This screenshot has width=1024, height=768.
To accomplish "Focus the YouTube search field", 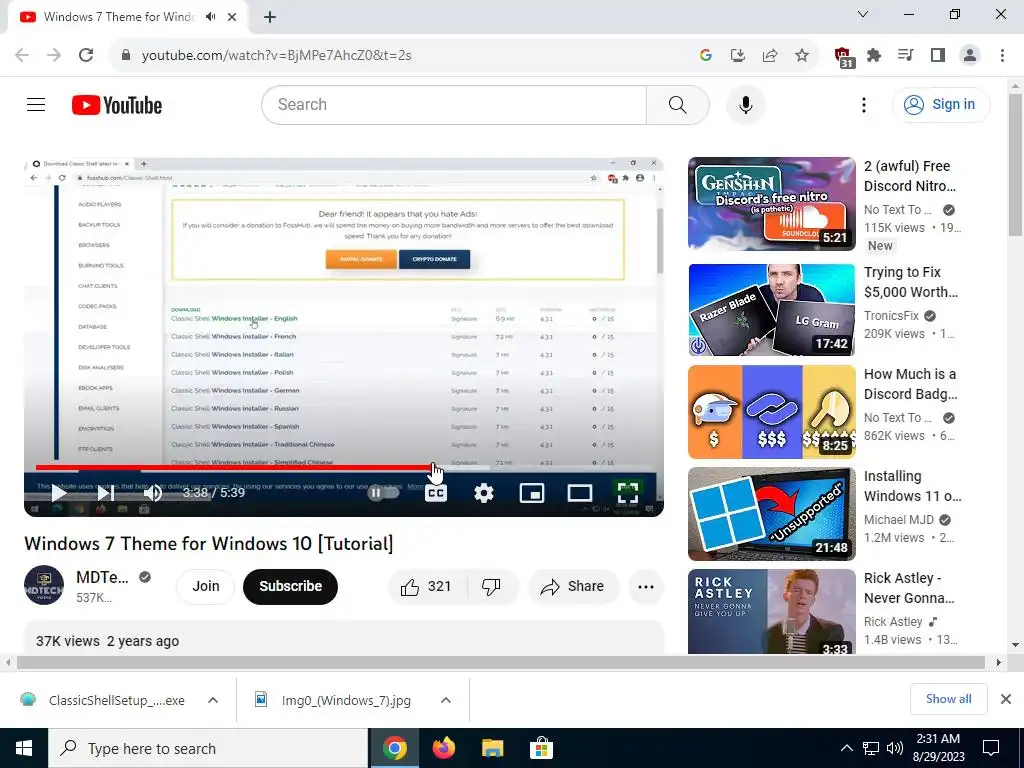I will coord(454,104).
